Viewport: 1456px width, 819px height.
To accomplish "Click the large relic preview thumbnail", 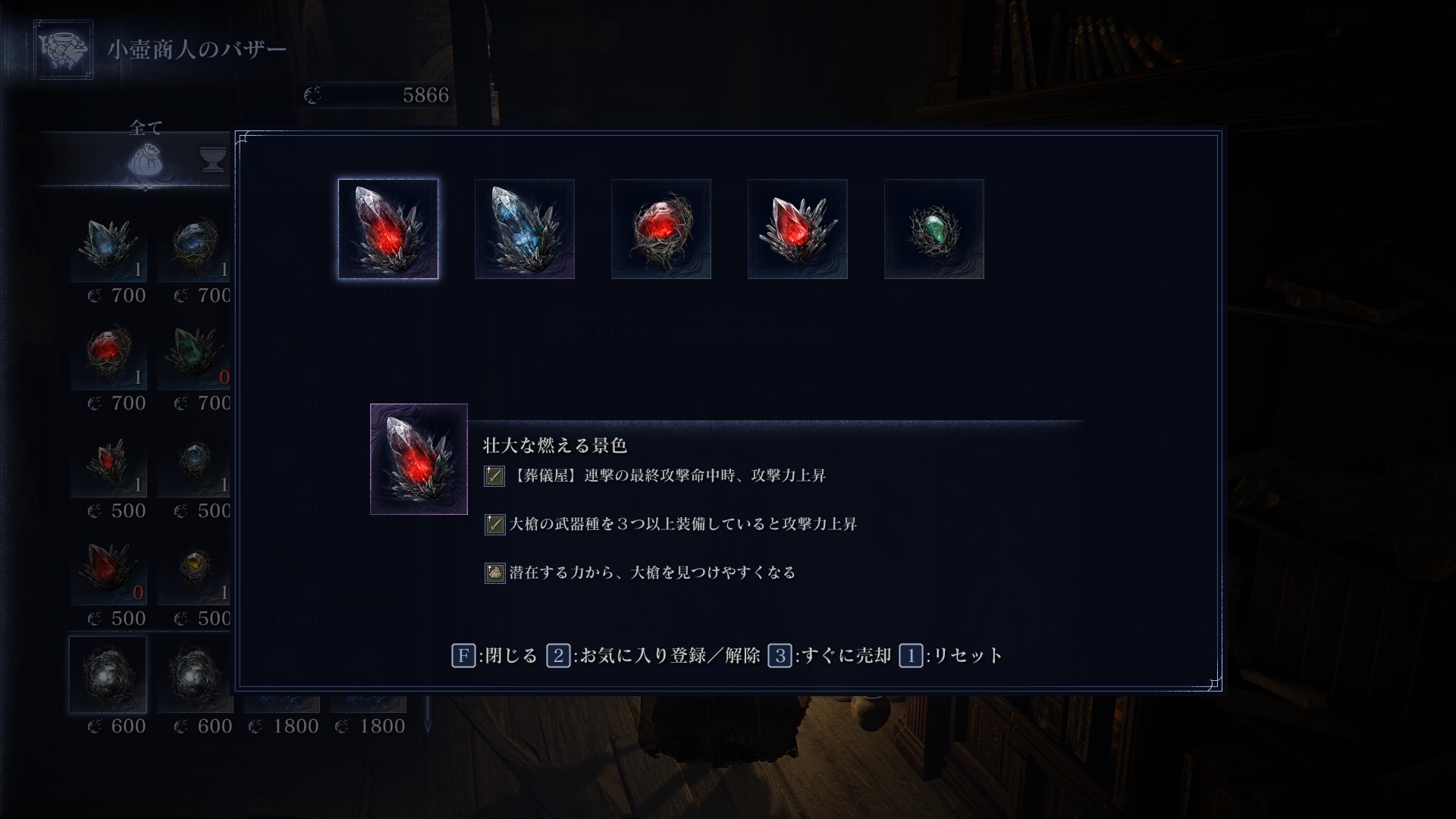I will (419, 459).
